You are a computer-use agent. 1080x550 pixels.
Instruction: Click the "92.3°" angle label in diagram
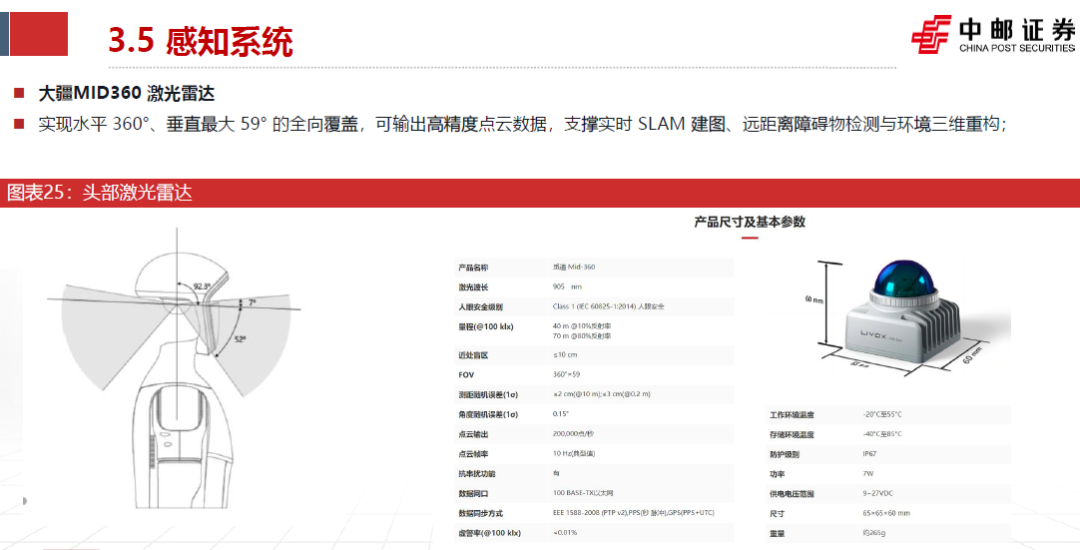click(x=202, y=286)
